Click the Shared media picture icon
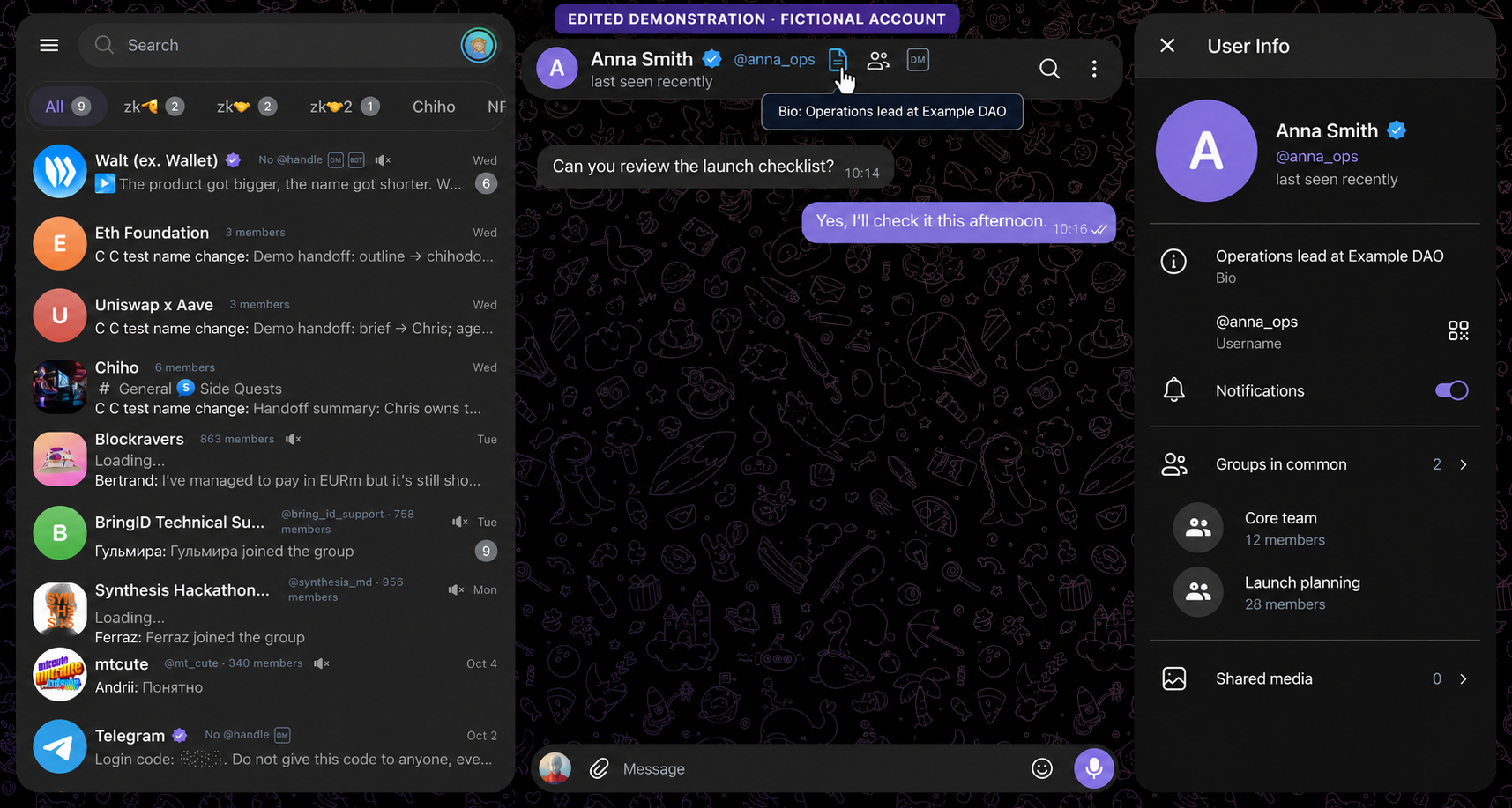Viewport: 1512px width, 808px height. [1173, 678]
